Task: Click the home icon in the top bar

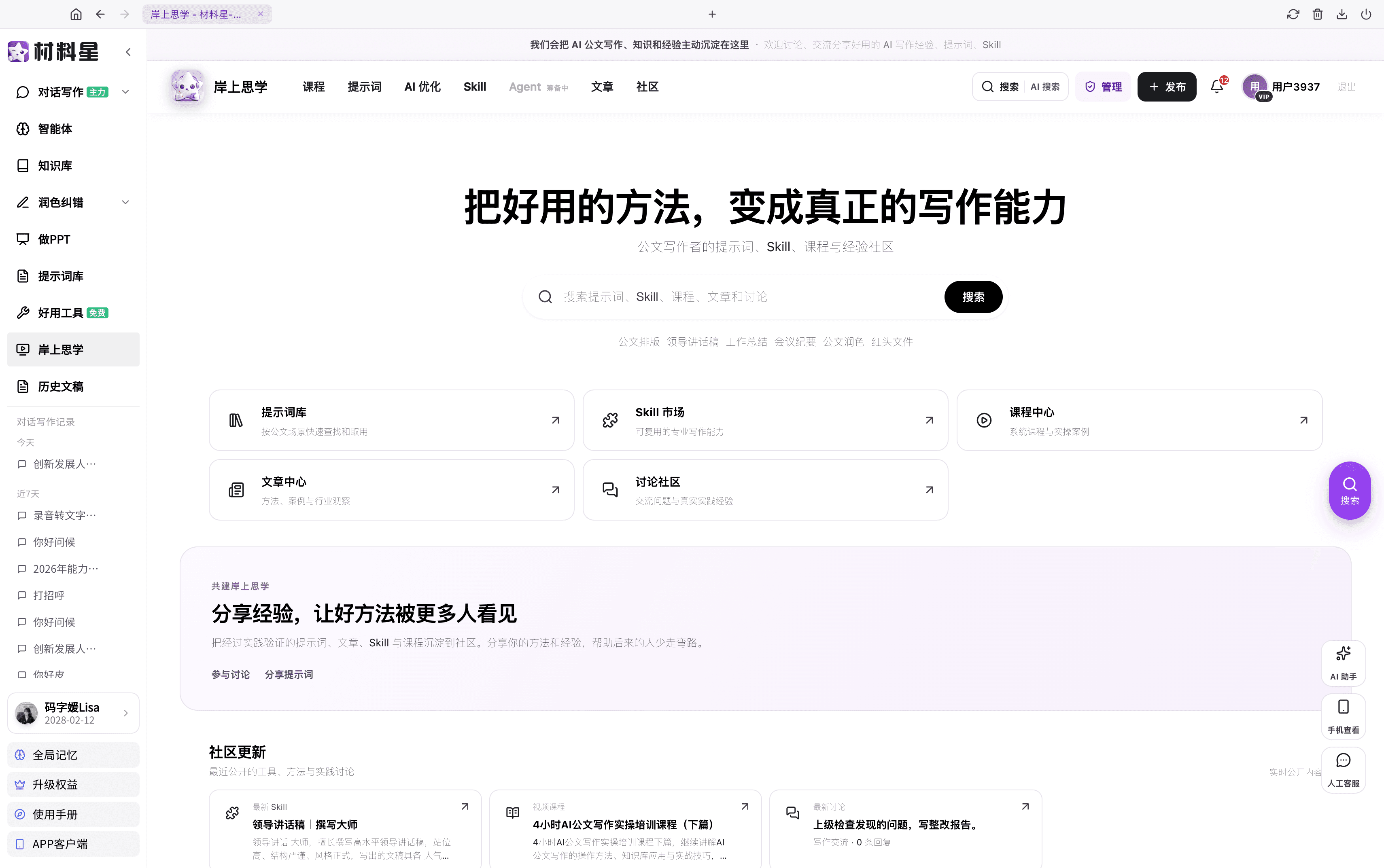Action: click(x=76, y=14)
